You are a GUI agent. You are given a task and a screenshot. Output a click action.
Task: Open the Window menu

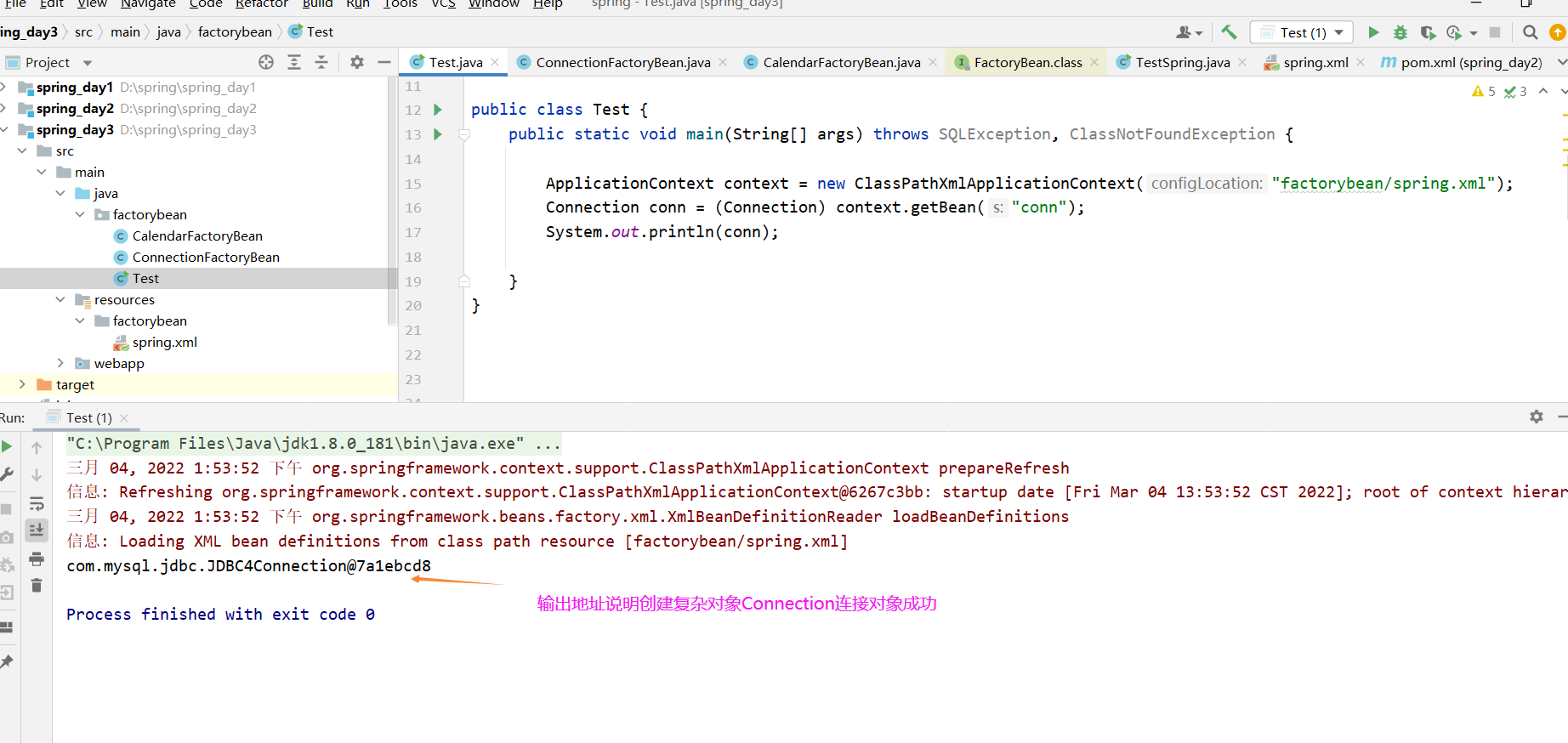pyautogui.click(x=494, y=3)
